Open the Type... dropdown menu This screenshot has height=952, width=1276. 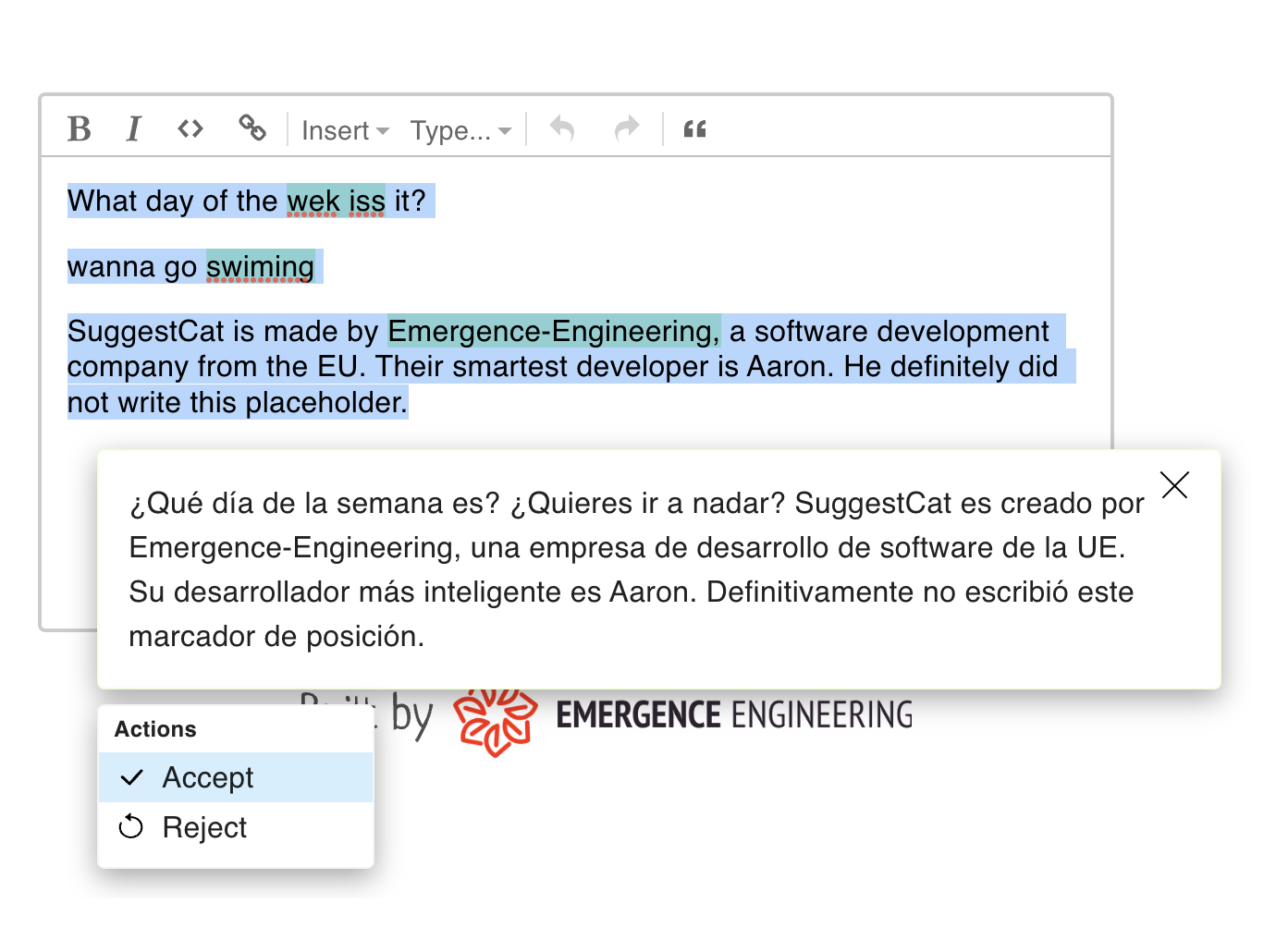460,130
